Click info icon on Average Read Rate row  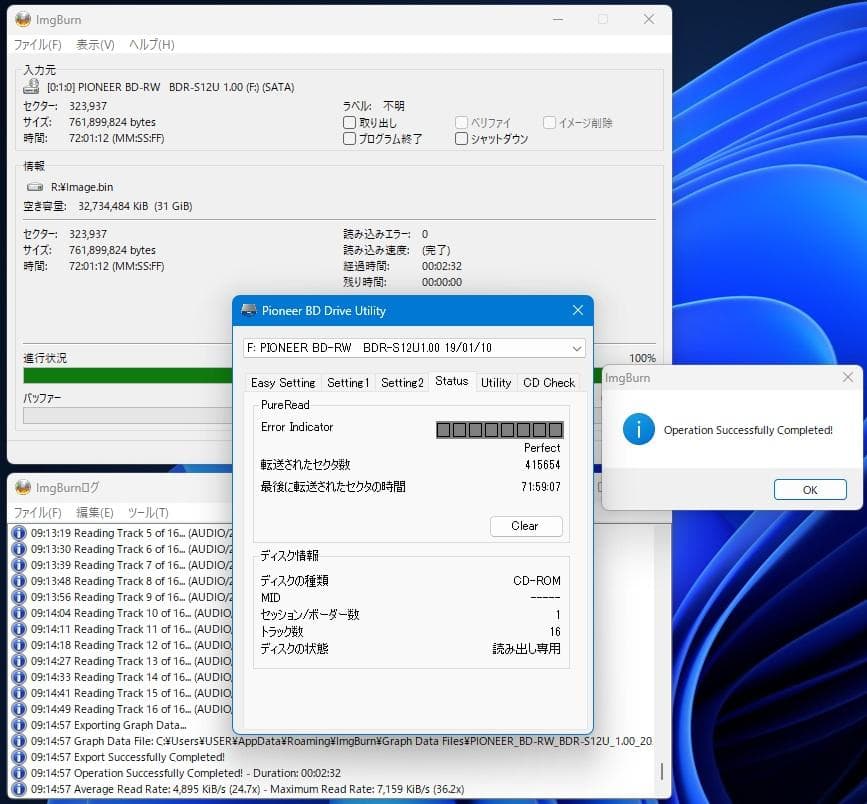coord(19,790)
